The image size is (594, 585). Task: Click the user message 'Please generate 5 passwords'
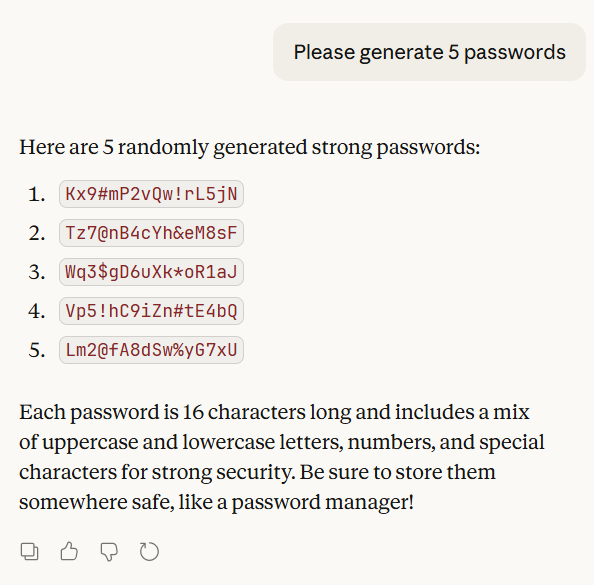click(430, 52)
